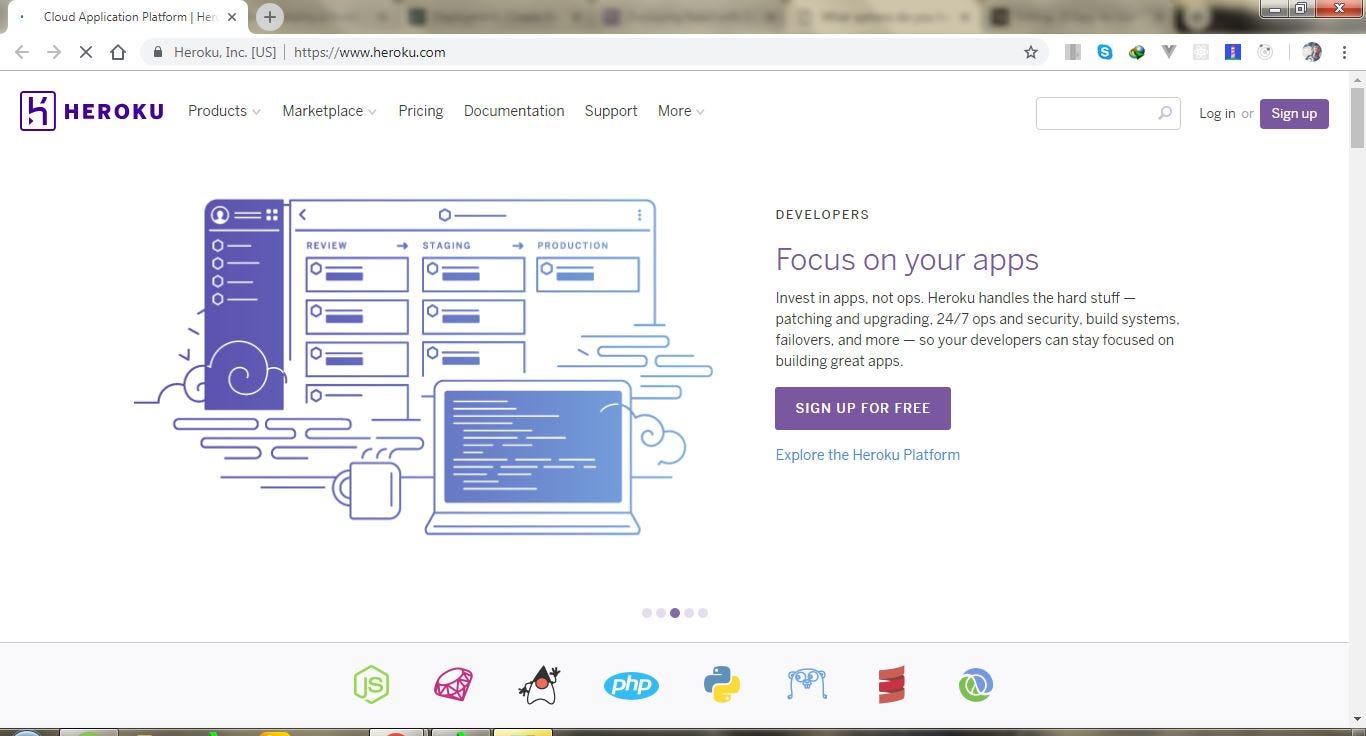
Task: Open the Pricing page
Action: pyautogui.click(x=421, y=111)
